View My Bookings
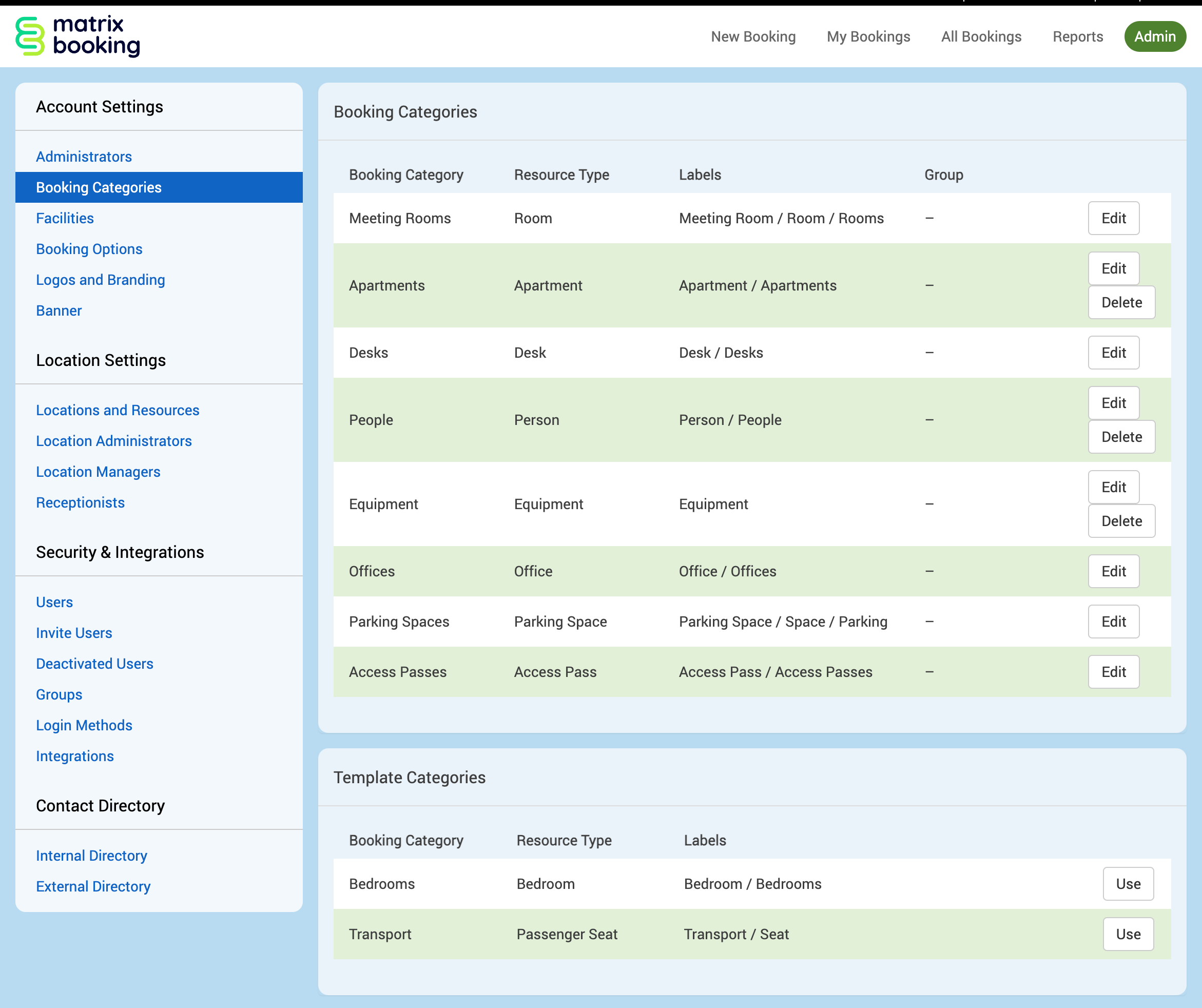This screenshot has width=1202, height=1008. (x=868, y=36)
